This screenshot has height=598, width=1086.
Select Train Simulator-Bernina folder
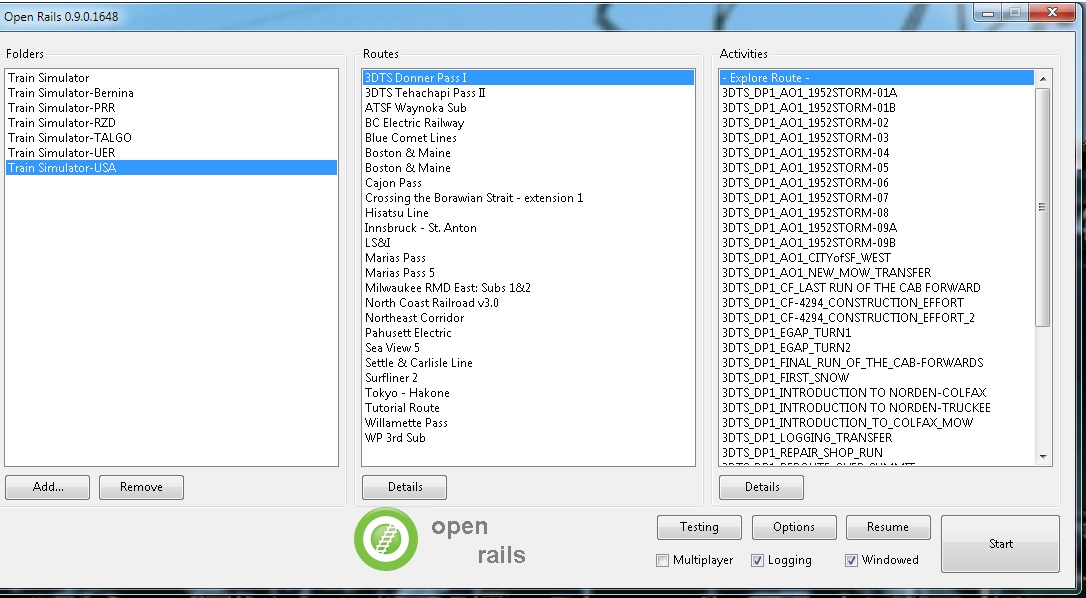[71, 93]
